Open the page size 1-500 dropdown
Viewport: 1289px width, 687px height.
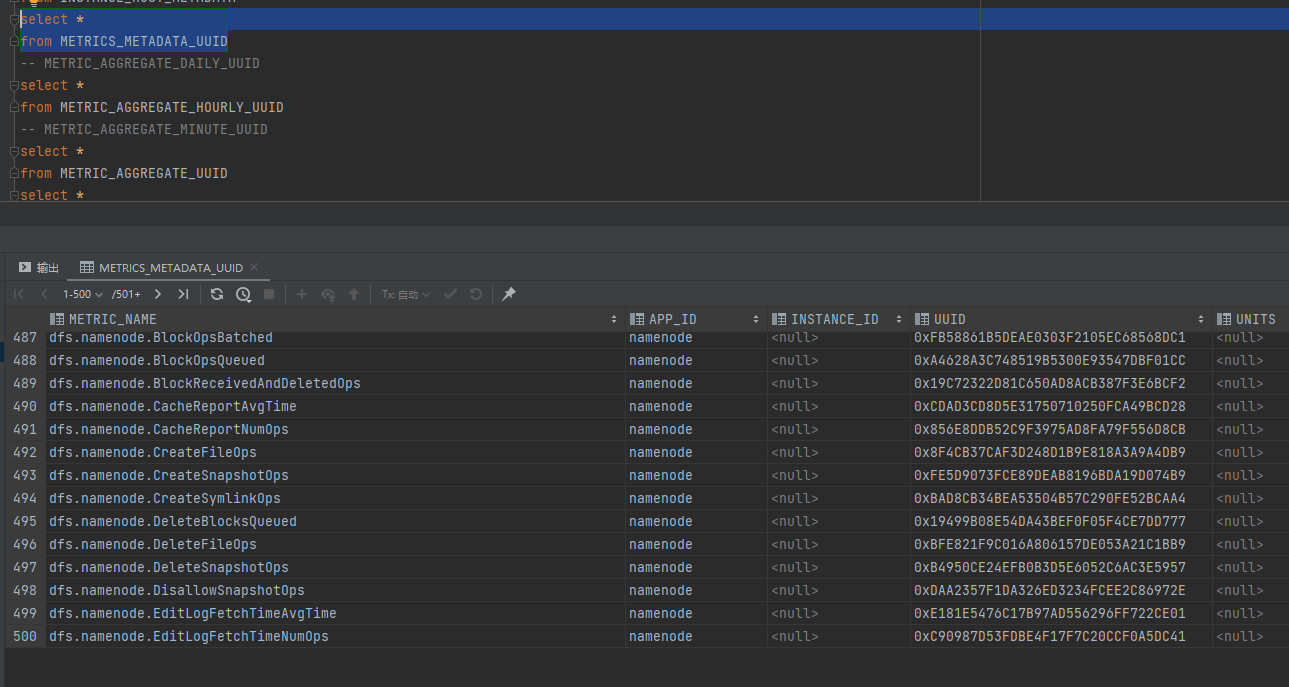(x=83, y=294)
